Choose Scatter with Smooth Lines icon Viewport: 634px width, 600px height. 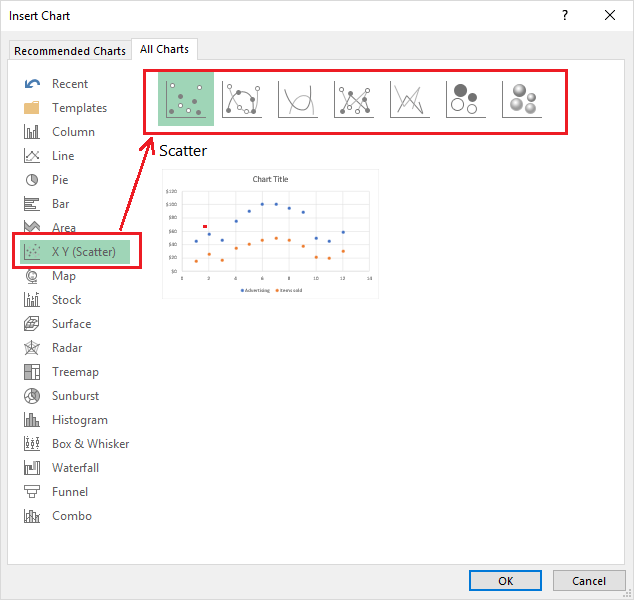[x=298, y=99]
